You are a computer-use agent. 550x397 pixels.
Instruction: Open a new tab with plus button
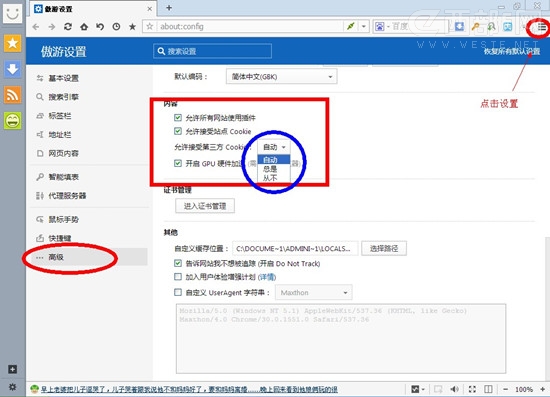(169, 8)
